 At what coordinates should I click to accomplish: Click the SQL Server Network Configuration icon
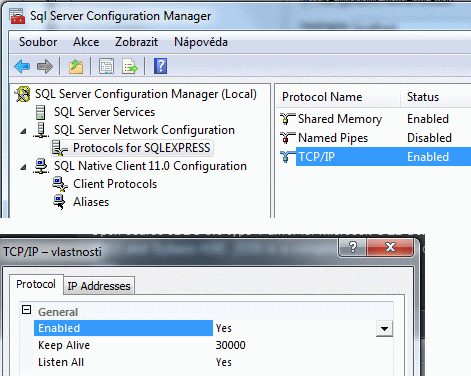click(x=41, y=130)
